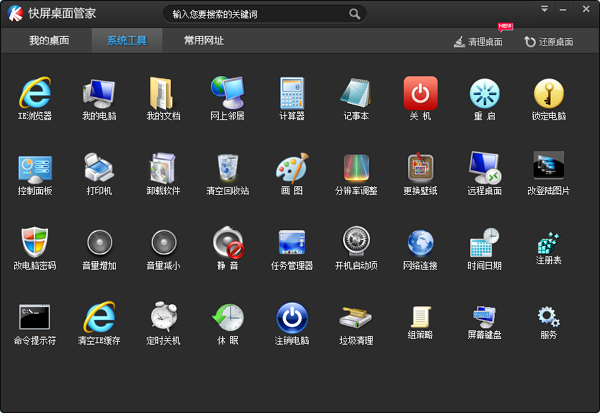Image resolution: width=600 pixels, height=413 pixels.
Task: Open 开机启动项 startup items icon
Action: coord(356,241)
